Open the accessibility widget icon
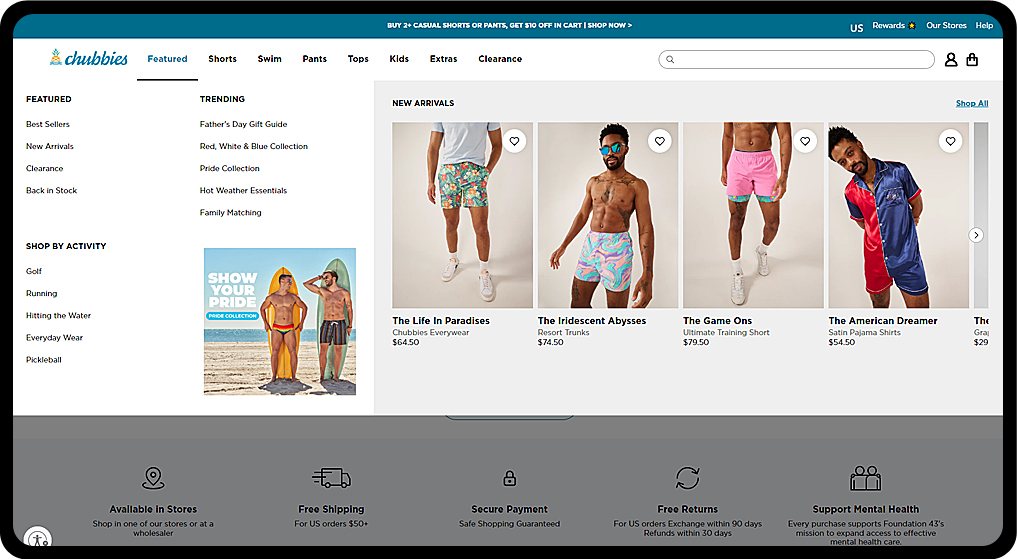This screenshot has height=559, width=1017. tap(38, 538)
